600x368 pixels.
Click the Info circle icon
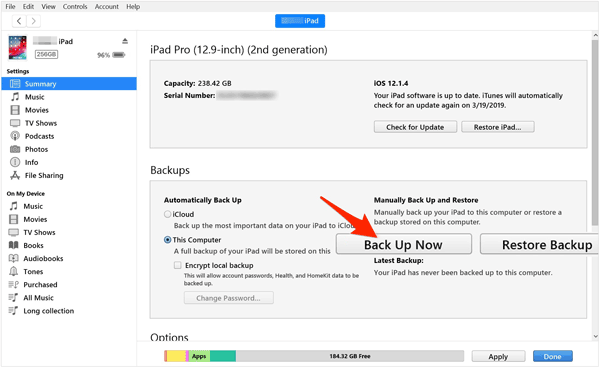pos(15,162)
